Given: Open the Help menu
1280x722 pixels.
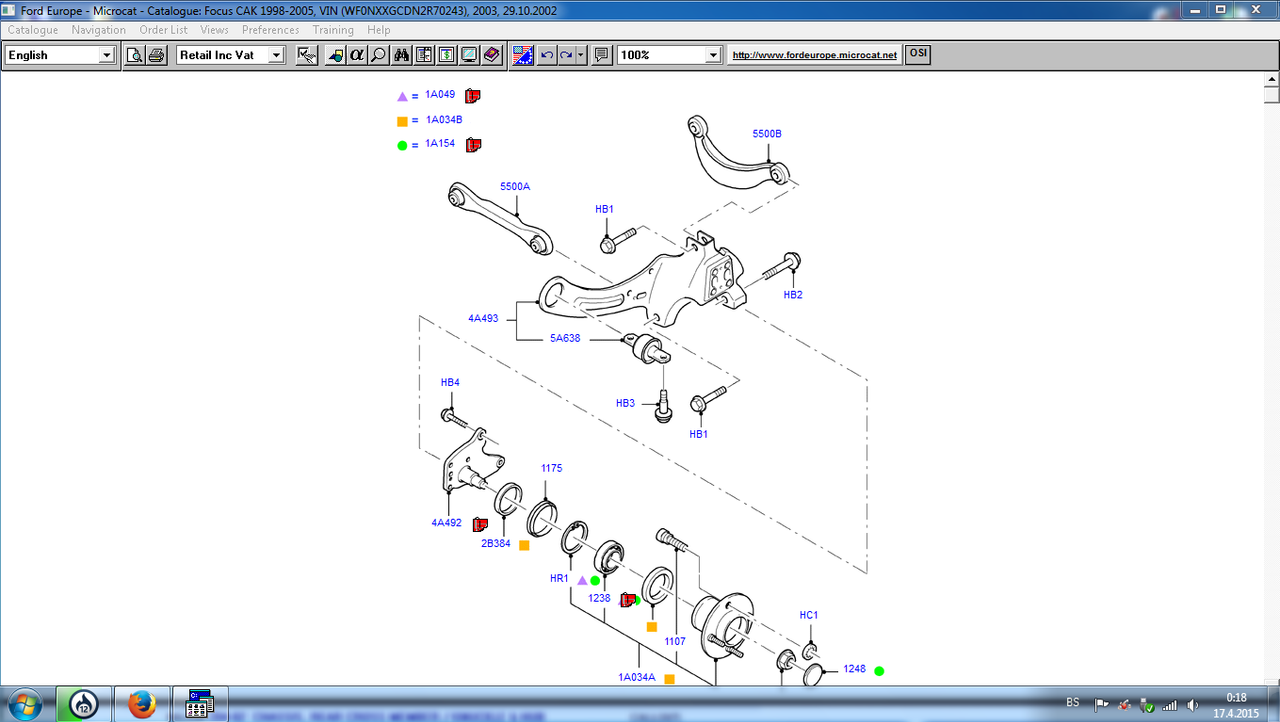Looking at the screenshot, I should click(x=379, y=30).
